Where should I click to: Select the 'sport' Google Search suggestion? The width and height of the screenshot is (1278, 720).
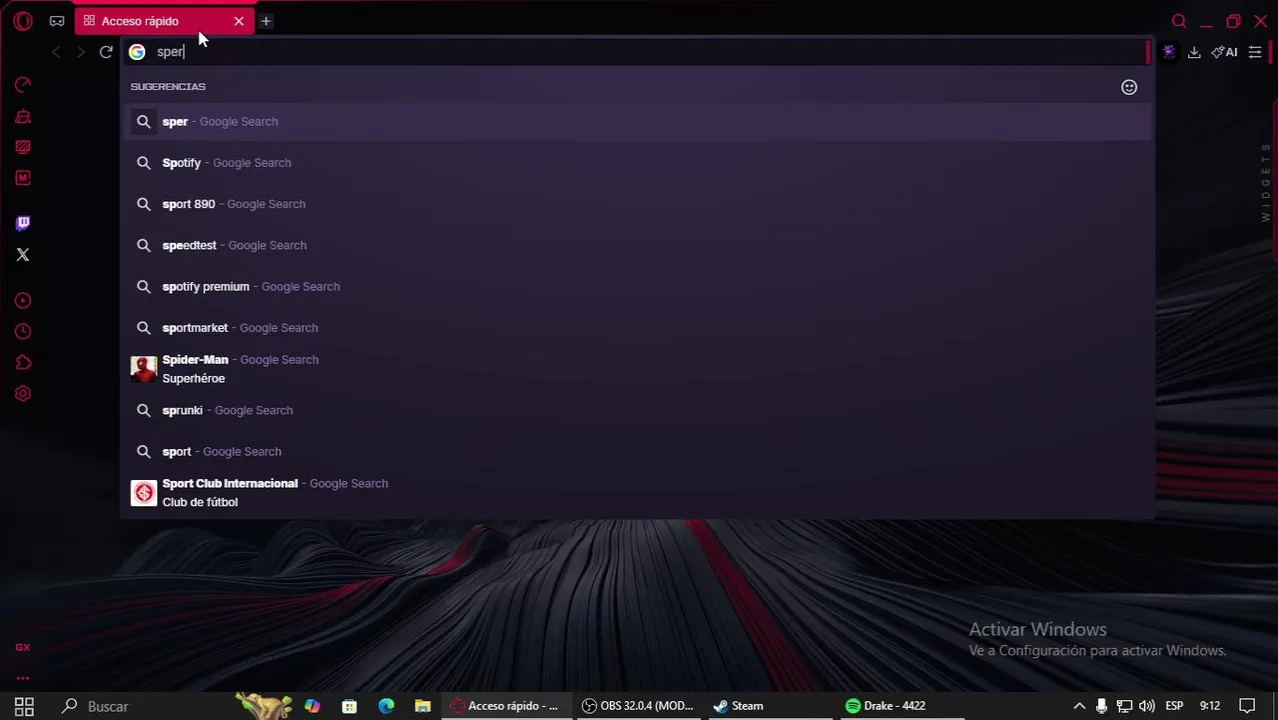(x=638, y=451)
